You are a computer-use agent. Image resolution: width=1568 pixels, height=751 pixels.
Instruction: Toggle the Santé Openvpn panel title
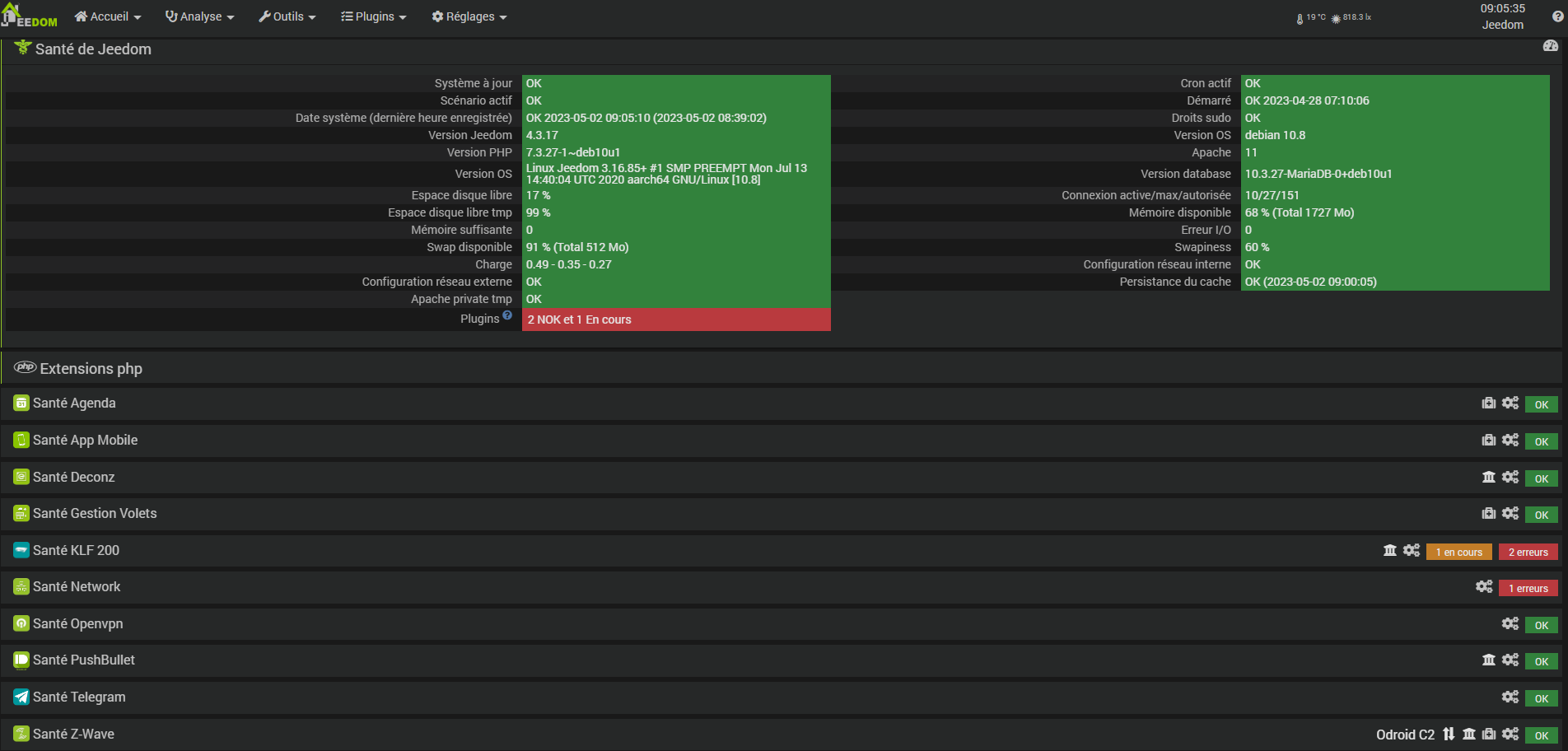[78, 623]
